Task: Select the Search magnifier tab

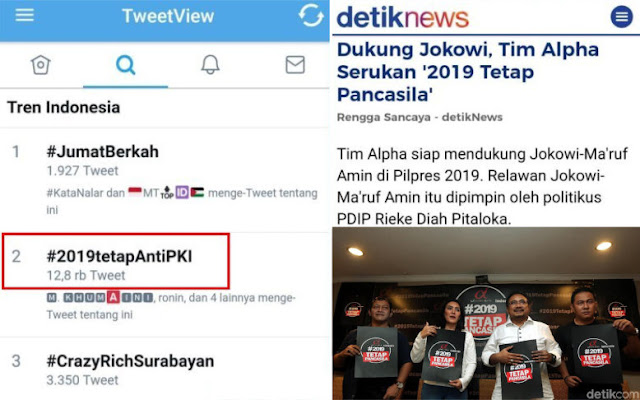Action: point(125,65)
